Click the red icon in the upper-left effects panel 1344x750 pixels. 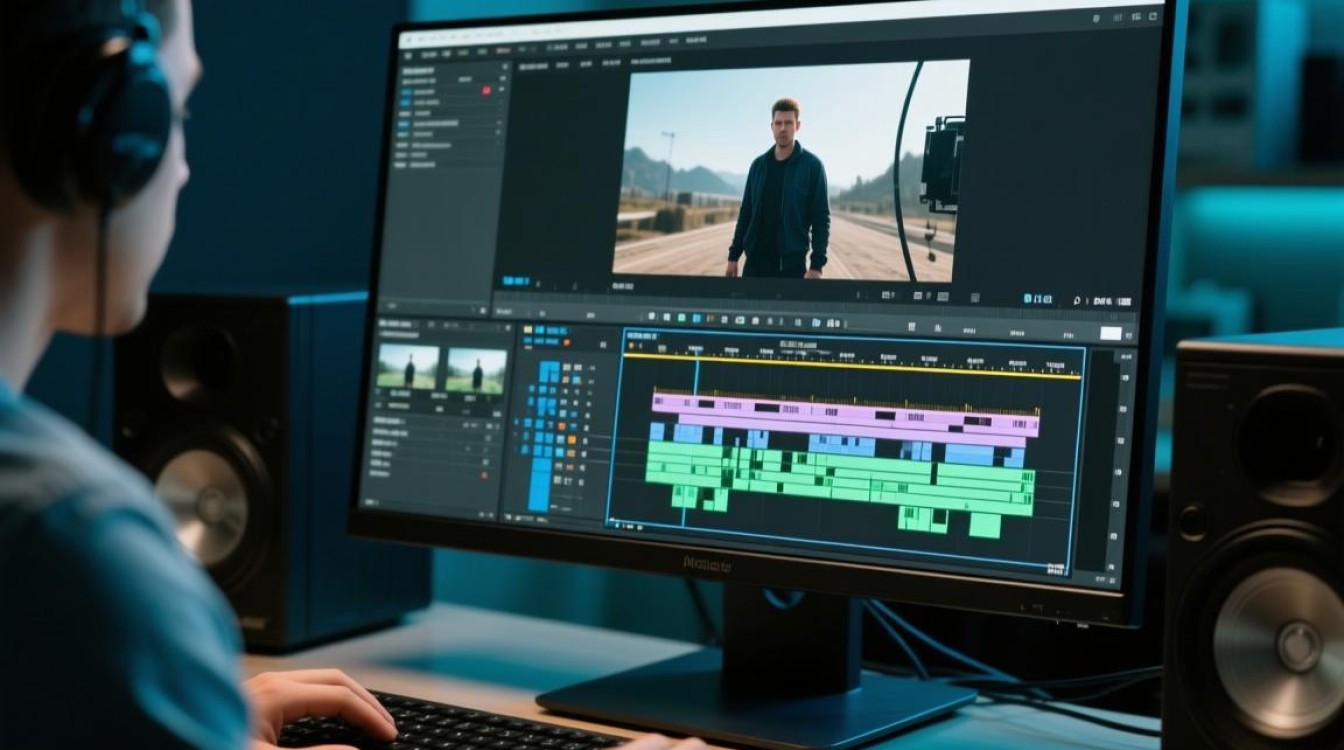(x=486, y=90)
